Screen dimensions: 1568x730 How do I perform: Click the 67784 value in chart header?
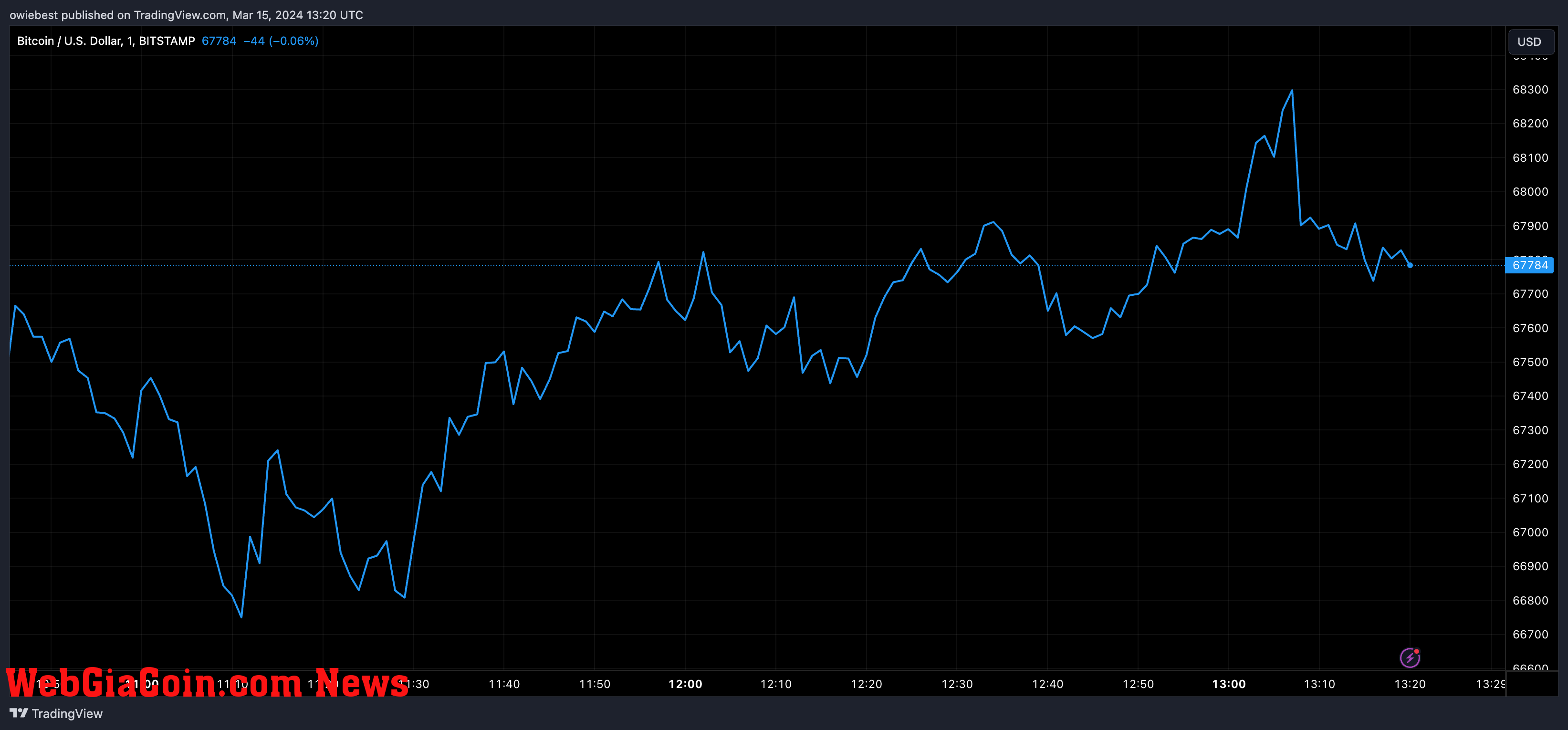pyautogui.click(x=219, y=41)
